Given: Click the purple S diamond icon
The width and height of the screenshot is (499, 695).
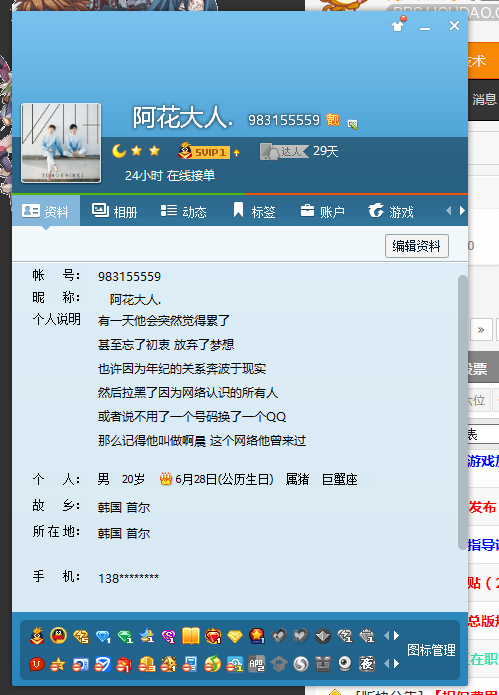Looking at the screenshot, I should pos(168,636).
